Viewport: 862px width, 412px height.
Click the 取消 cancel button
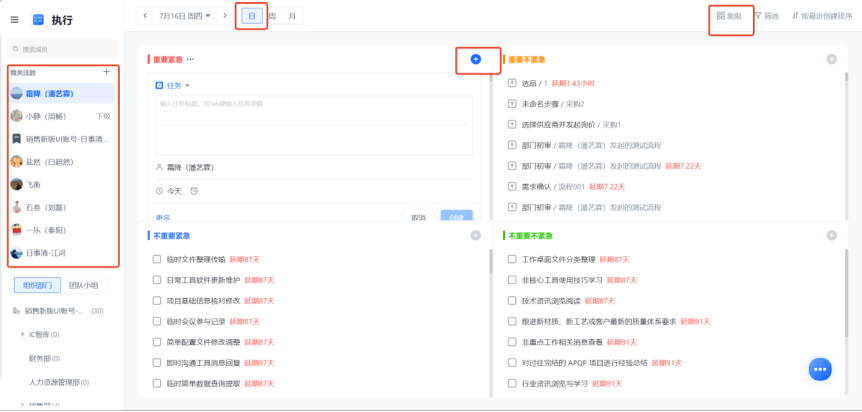click(418, 217)
